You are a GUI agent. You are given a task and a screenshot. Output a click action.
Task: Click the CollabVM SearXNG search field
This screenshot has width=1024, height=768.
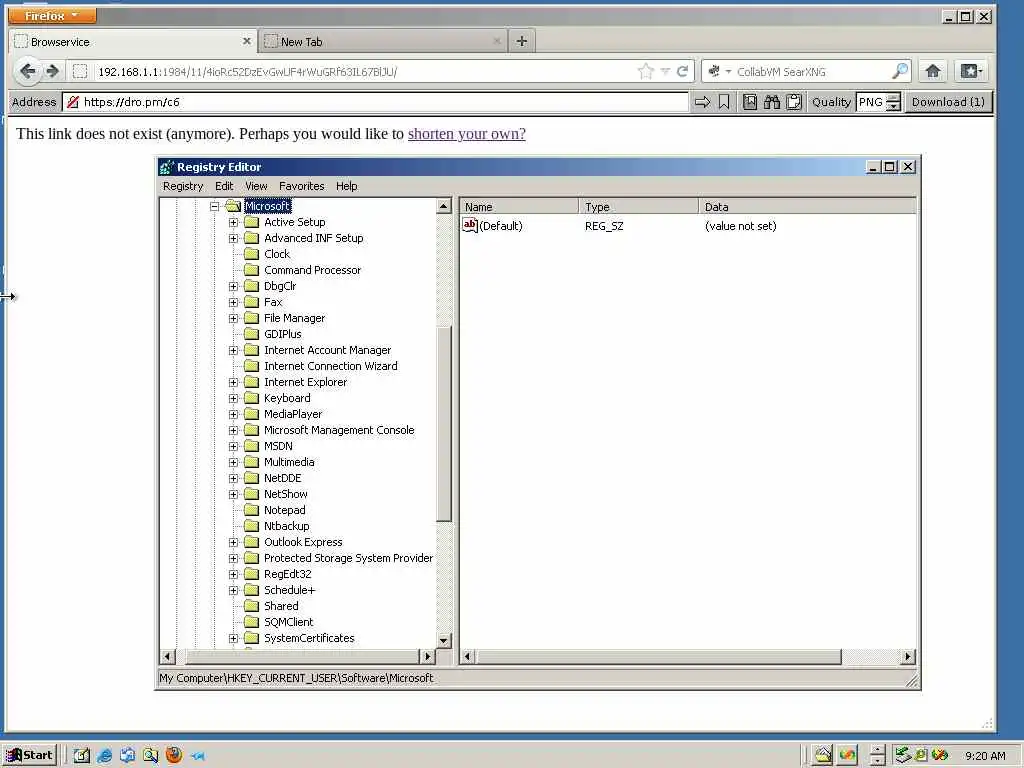tap(812, 71)
